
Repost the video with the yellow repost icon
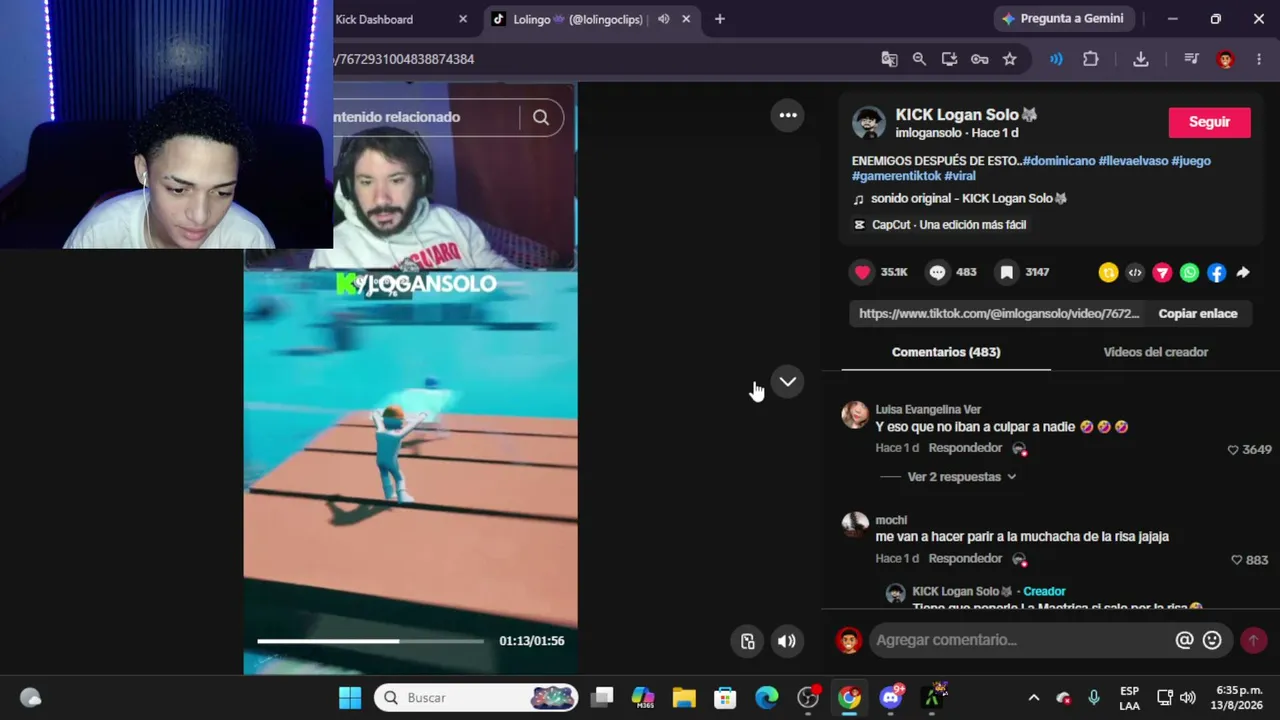coord(1108,272)
